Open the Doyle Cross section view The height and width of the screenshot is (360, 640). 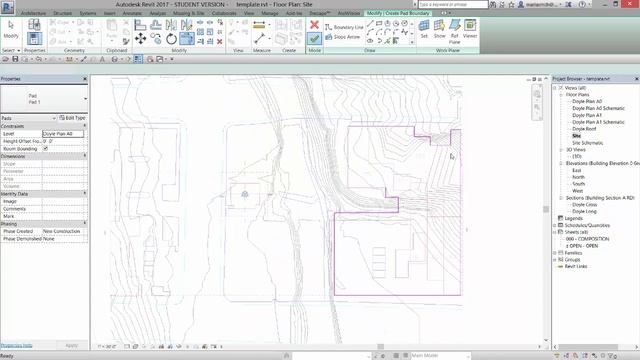pos(584,204)
